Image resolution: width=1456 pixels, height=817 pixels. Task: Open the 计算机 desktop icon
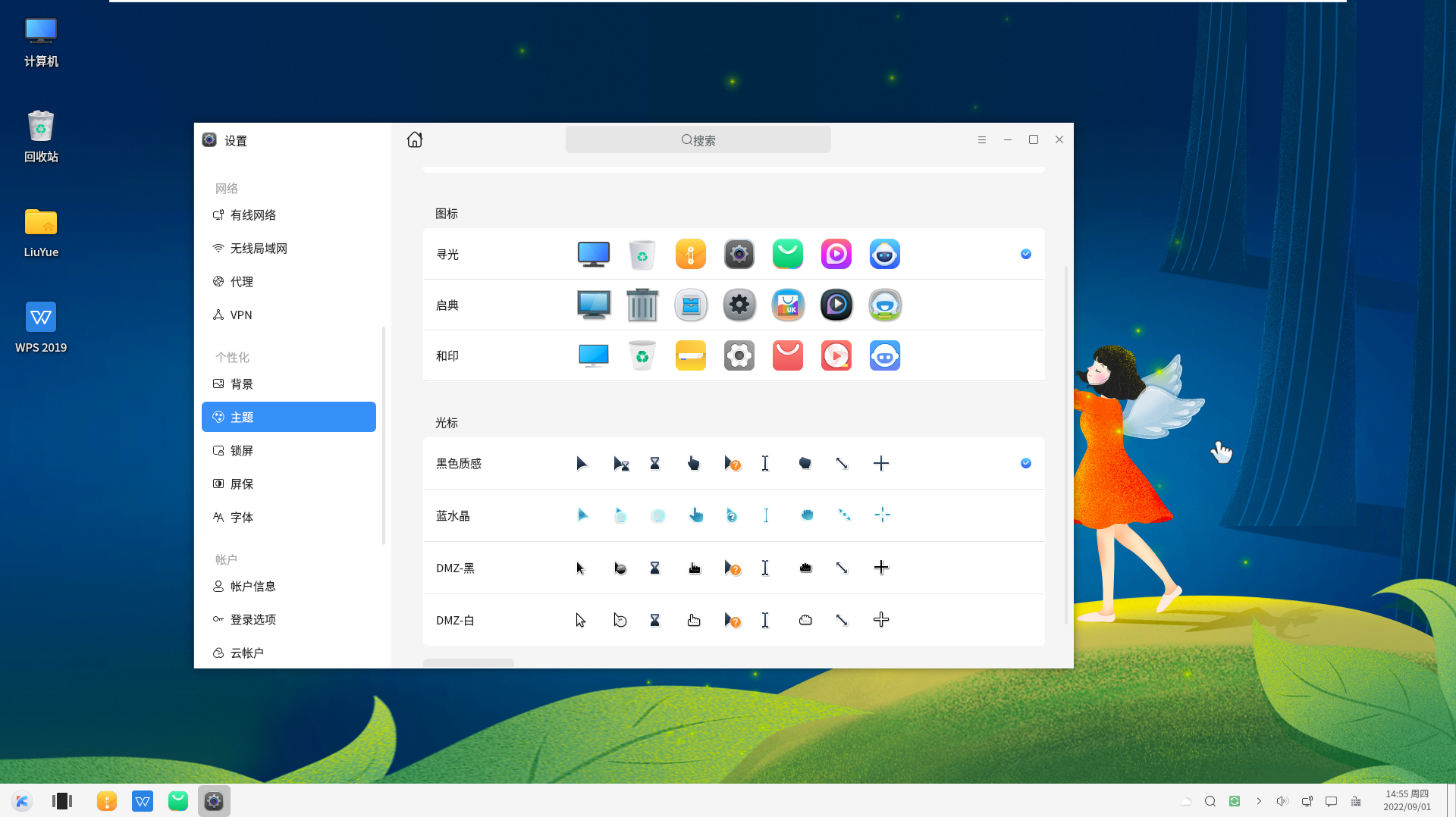point(41,42)
